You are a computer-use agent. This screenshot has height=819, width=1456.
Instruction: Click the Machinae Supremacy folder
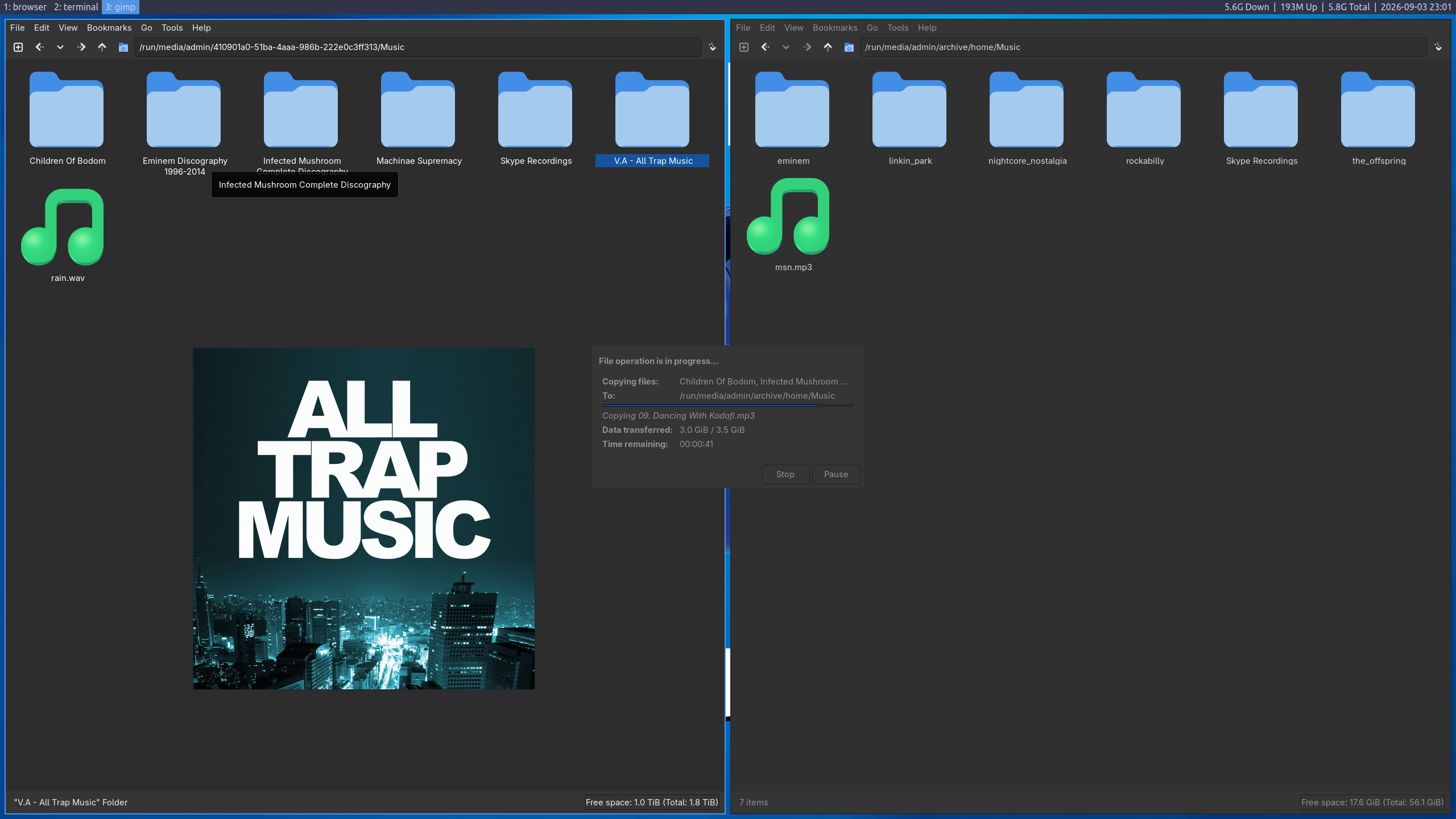(419, 118)
